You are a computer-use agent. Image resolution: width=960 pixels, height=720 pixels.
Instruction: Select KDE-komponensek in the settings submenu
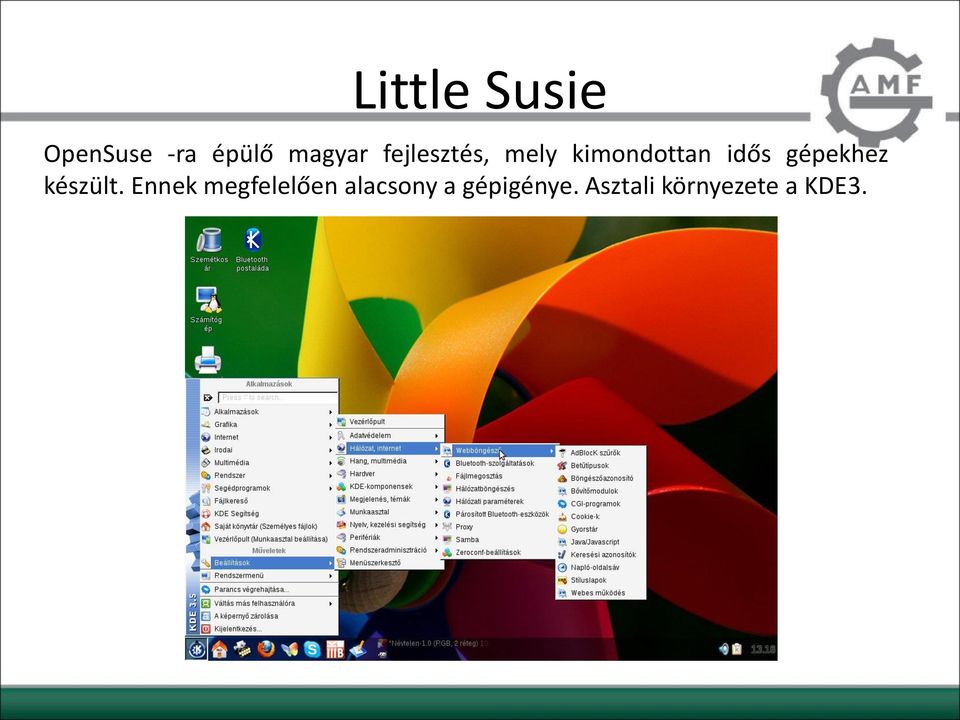click(389, 487)
